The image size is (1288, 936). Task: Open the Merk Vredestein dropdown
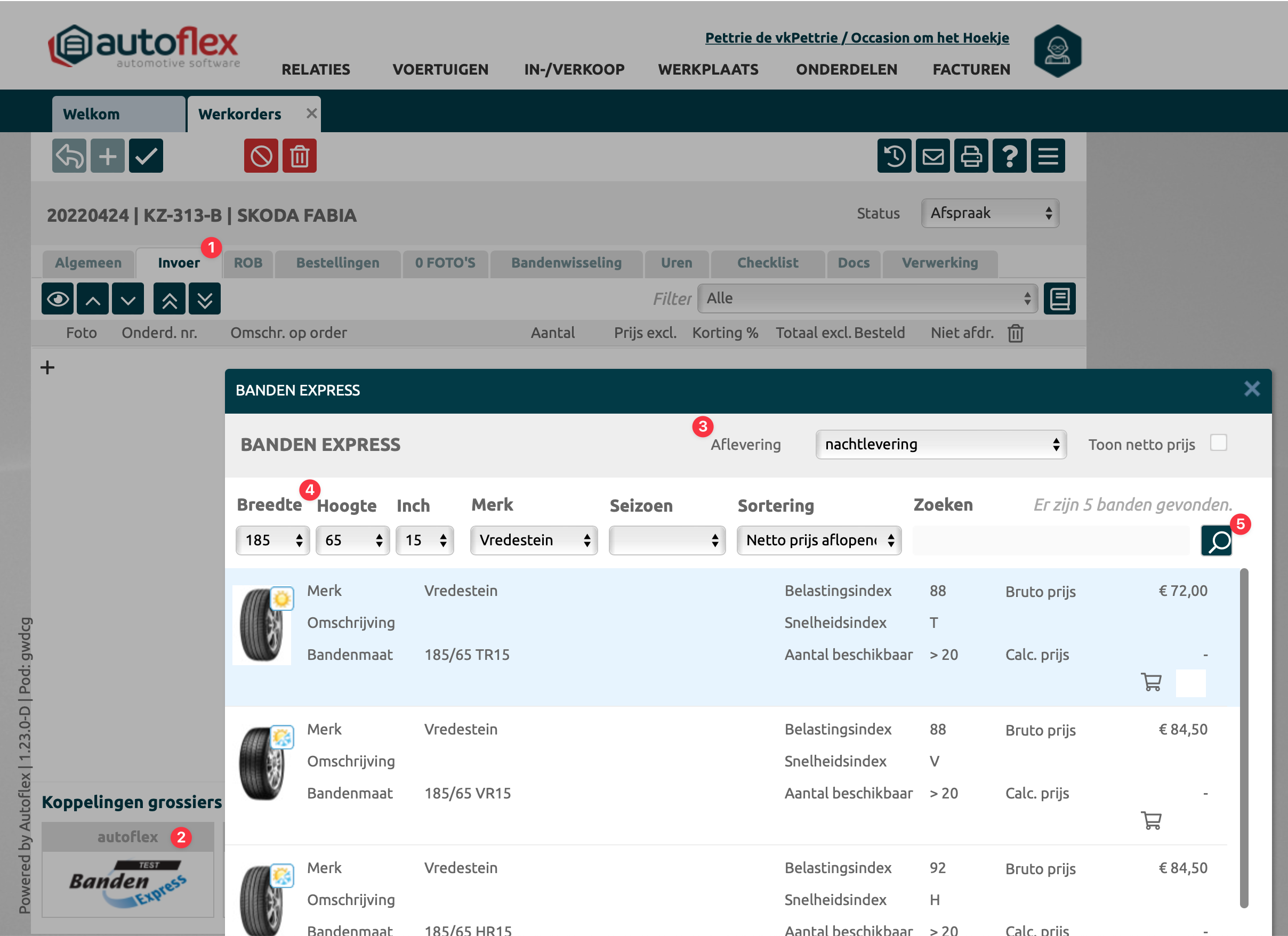[533, 540]
